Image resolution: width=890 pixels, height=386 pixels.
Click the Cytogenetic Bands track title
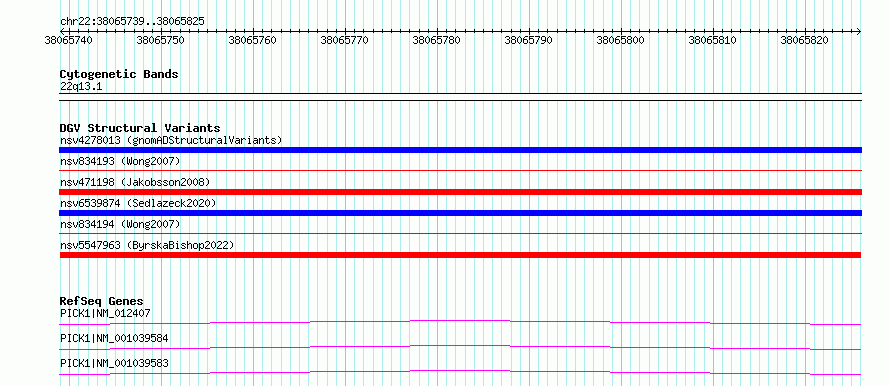tap(119, 74)
